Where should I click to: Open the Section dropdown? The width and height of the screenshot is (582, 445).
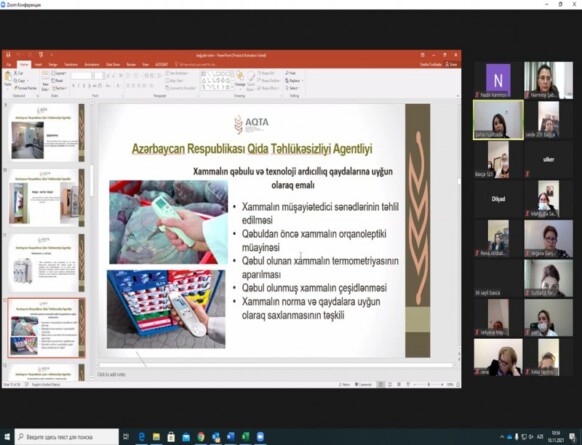pos(60,88)
